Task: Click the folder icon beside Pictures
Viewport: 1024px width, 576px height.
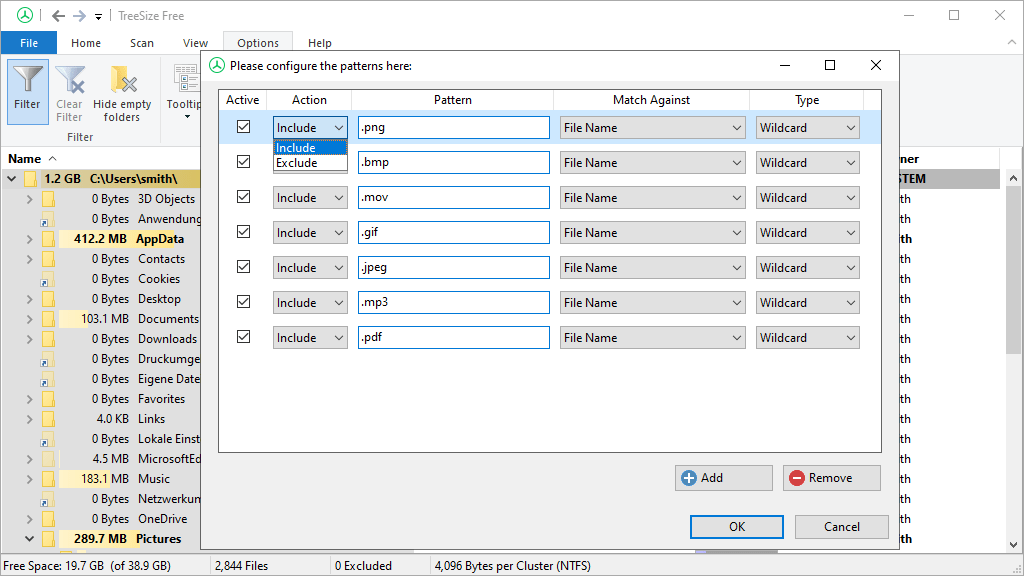Action: pos(48,539)
